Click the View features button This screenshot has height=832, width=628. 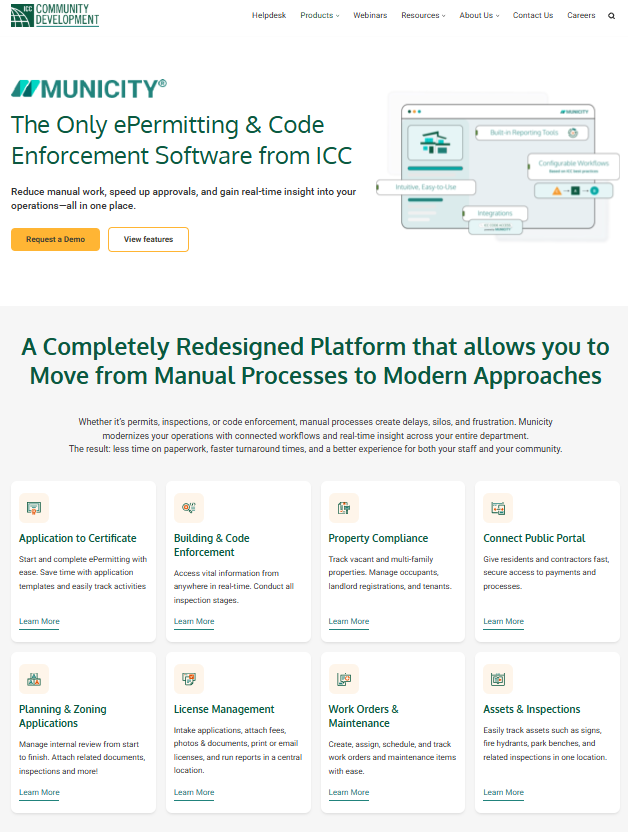point(149,239)
